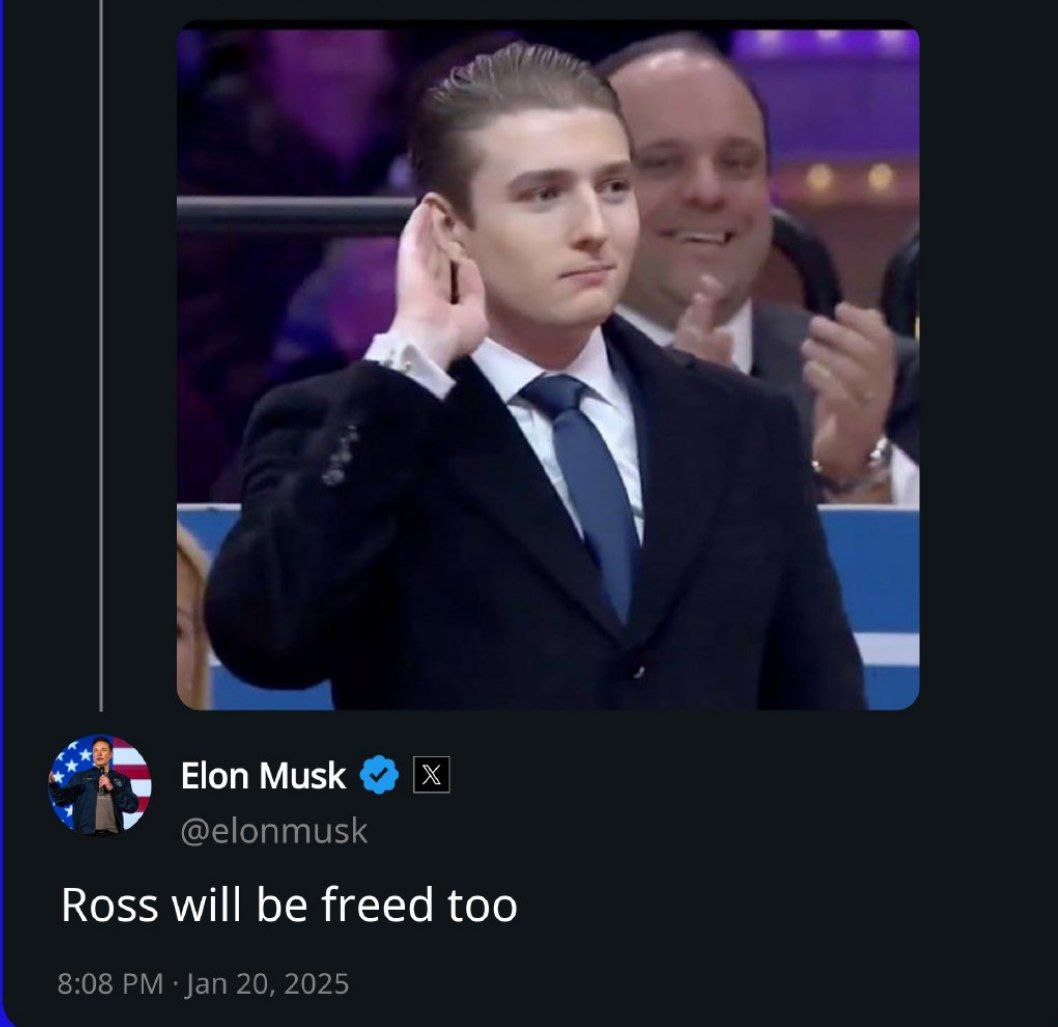
Task: Click the blue verified checkmark badge
Action: coord(379,775)
